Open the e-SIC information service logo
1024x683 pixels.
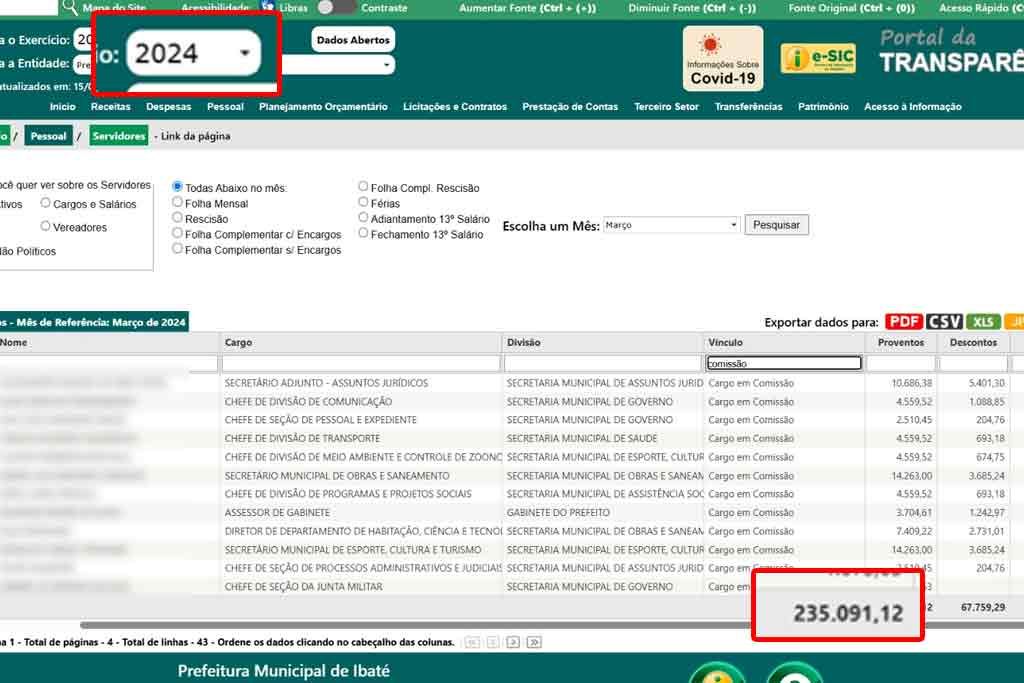[818, 58]
